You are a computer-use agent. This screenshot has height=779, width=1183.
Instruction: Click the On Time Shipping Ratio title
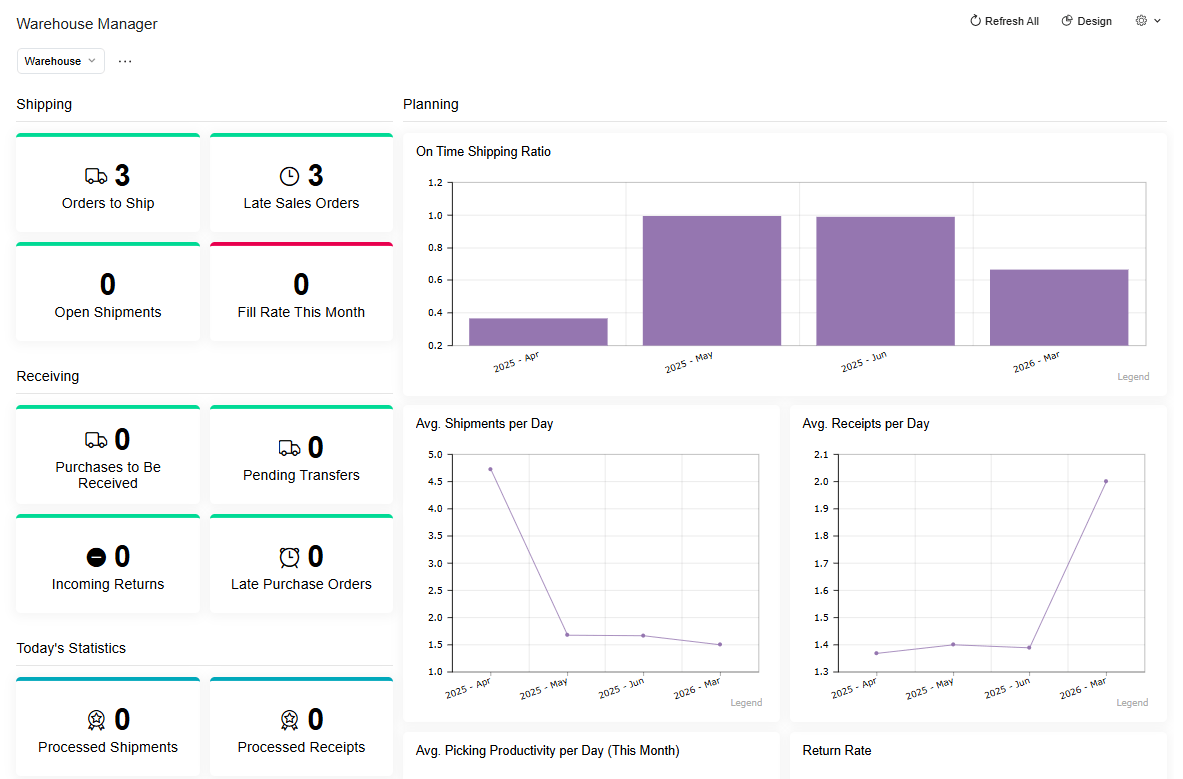tap(484, 152)
